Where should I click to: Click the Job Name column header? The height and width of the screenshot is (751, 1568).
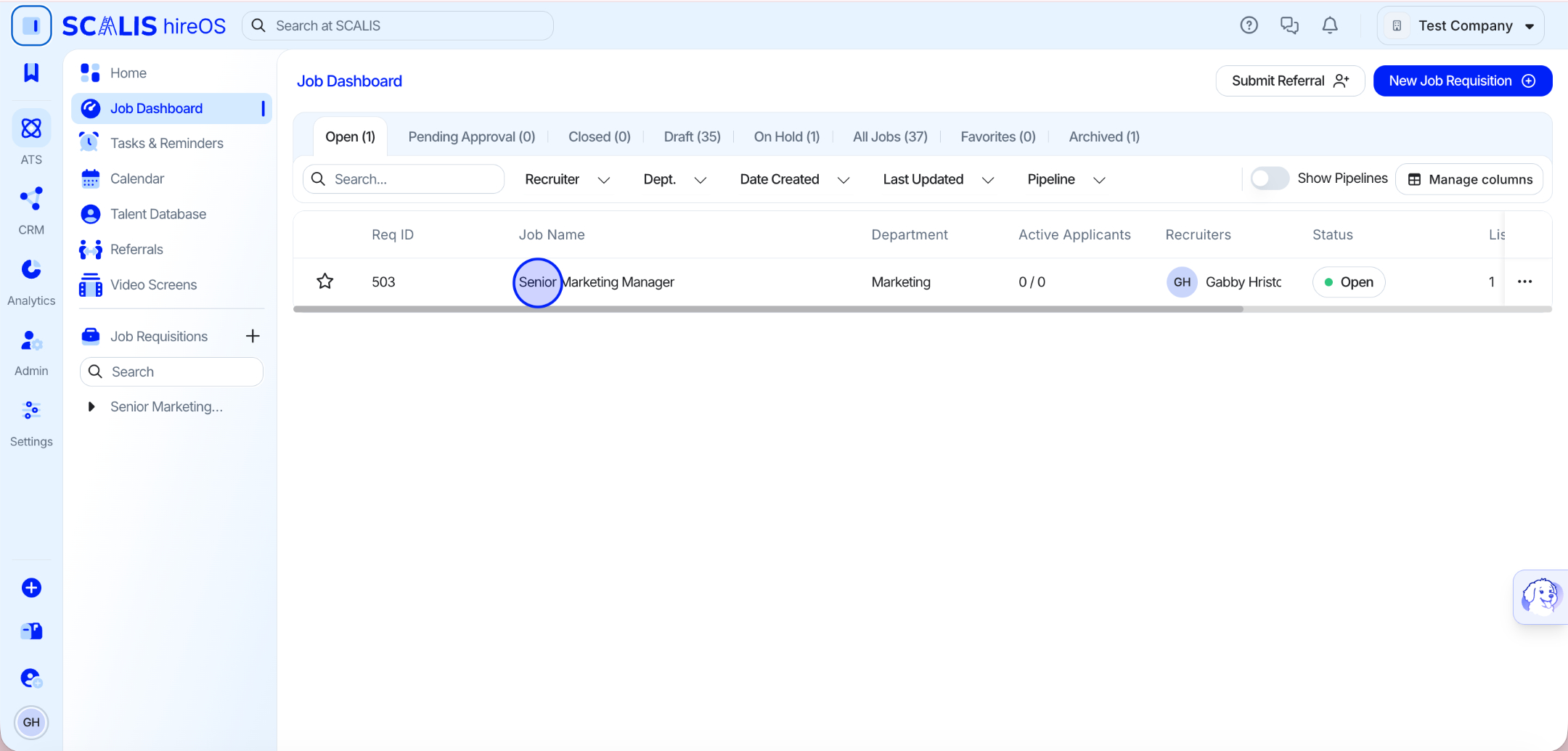click(x=552, y=234)
